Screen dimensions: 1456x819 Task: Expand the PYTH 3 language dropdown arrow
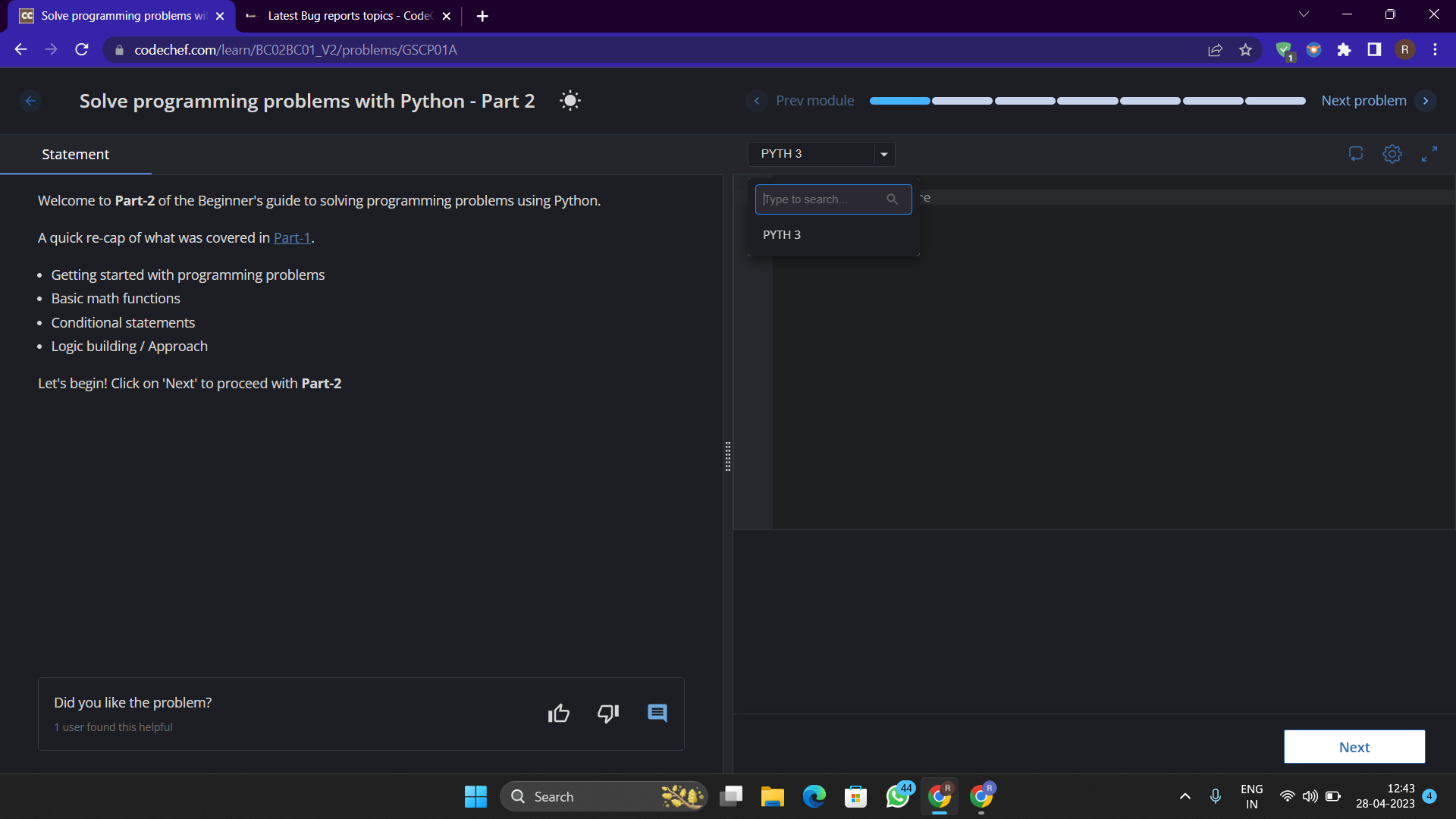(884, 154)
